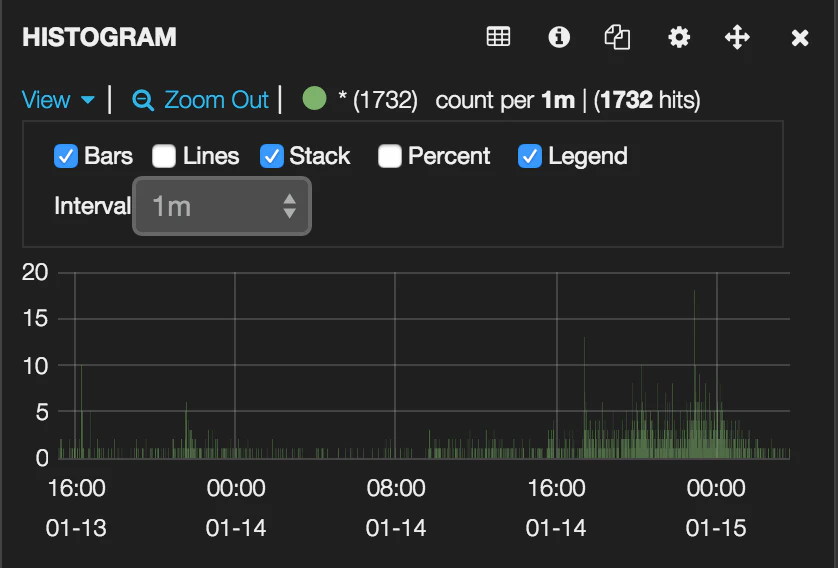Click the 08:00 01-14 axis label

click(x=395, y=508)
